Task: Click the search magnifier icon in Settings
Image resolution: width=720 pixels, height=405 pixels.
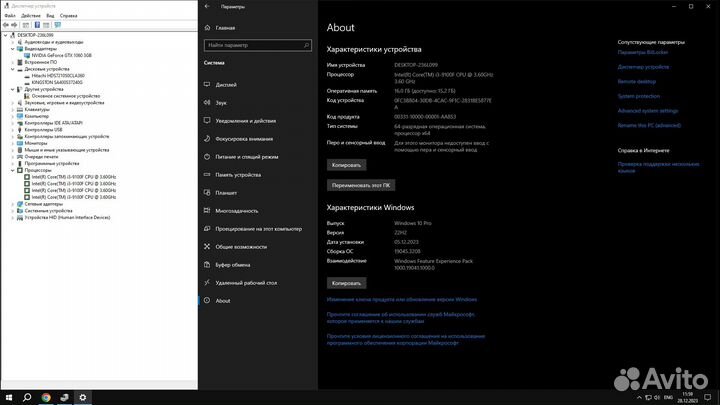Action: point(306,45)
